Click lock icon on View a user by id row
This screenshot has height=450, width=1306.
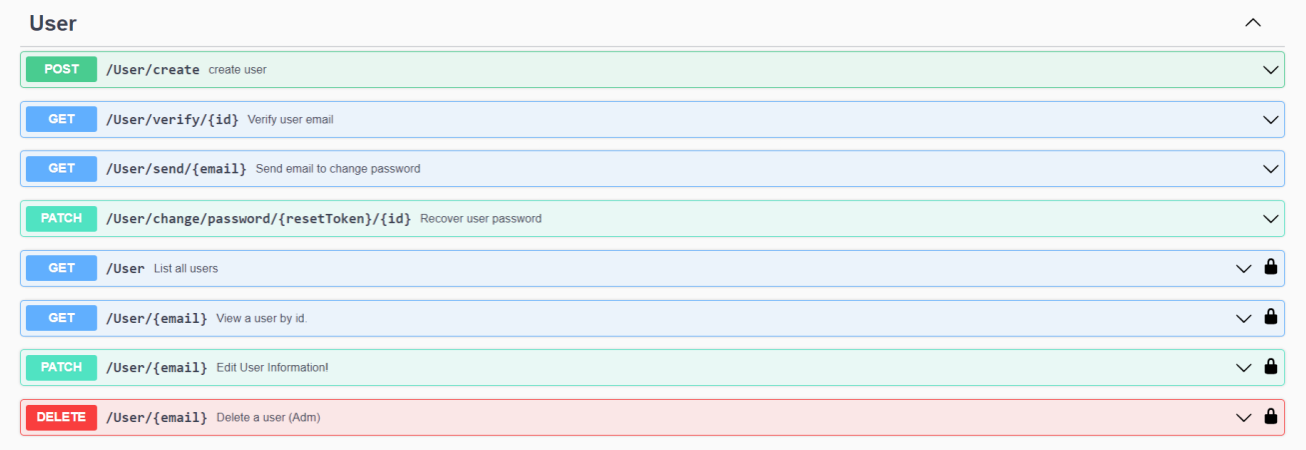(1271, 317)
